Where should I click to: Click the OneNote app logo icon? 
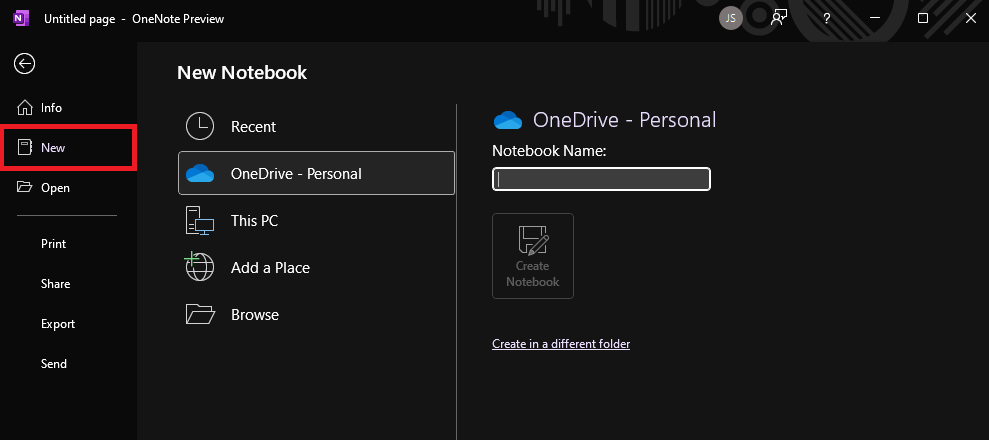20,18
